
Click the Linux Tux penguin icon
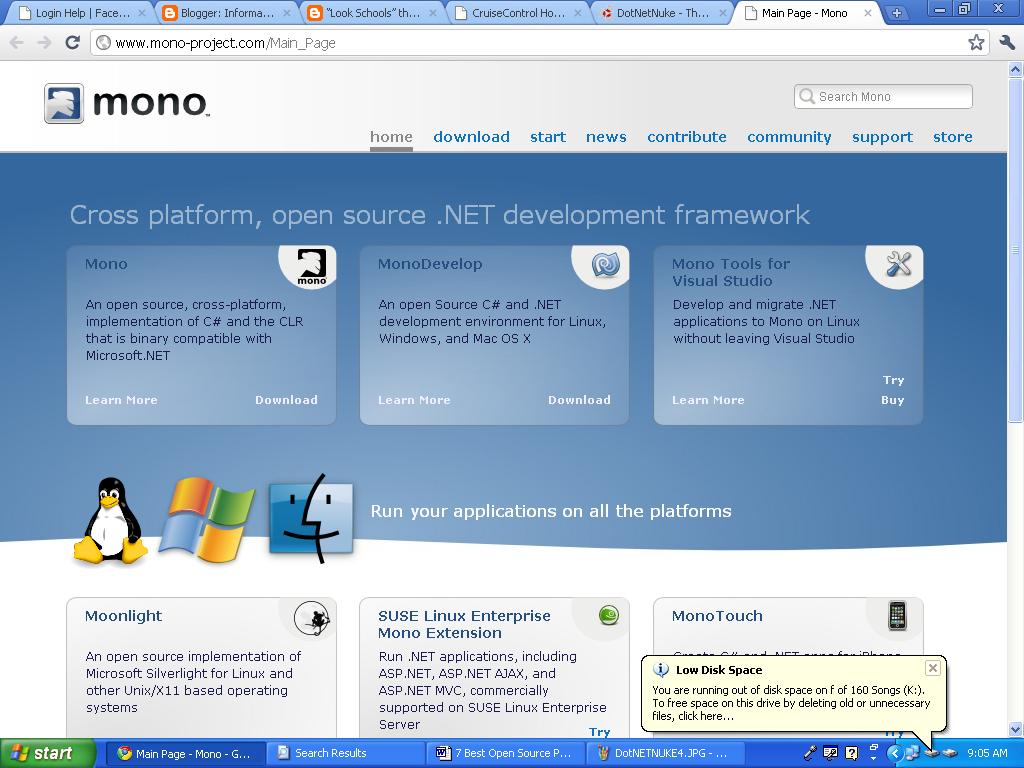[x=111, y=520]
